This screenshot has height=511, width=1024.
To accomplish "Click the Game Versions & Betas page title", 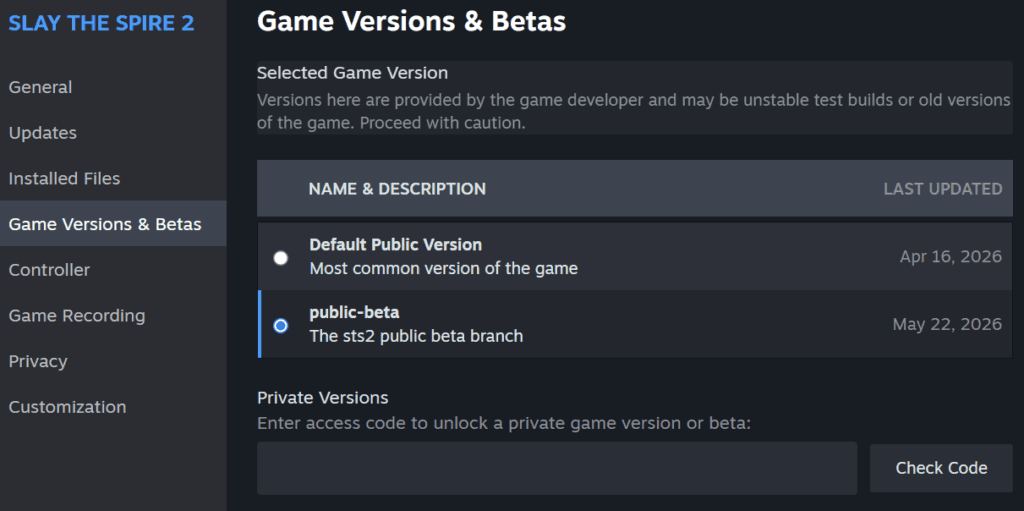I will coord(411,22).
